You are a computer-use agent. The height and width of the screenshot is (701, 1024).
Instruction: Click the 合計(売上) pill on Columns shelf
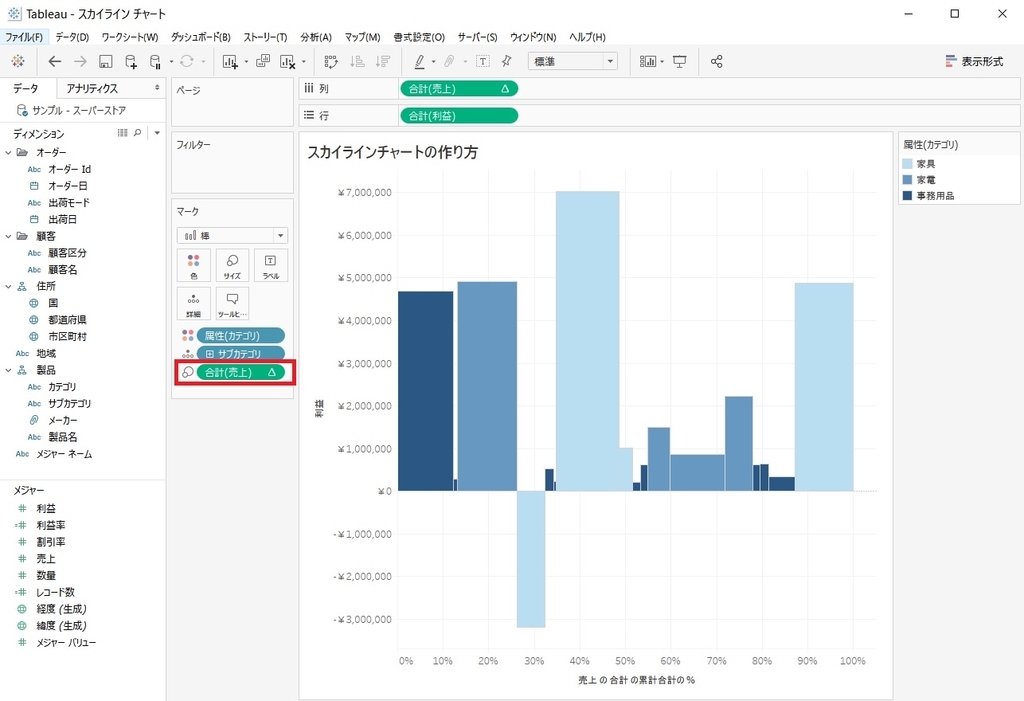click(458, 89)
